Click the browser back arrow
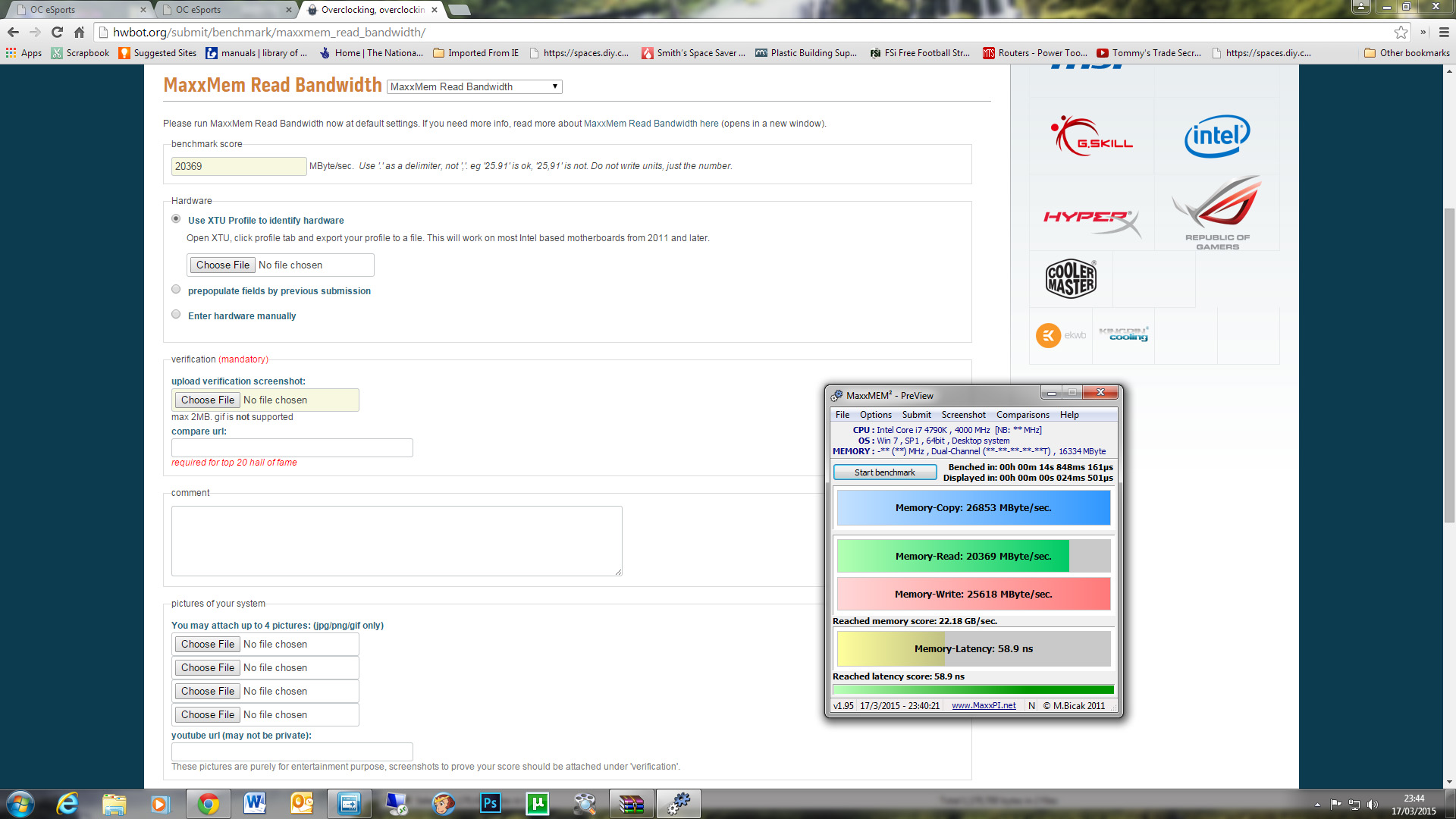 click(13, 32)
